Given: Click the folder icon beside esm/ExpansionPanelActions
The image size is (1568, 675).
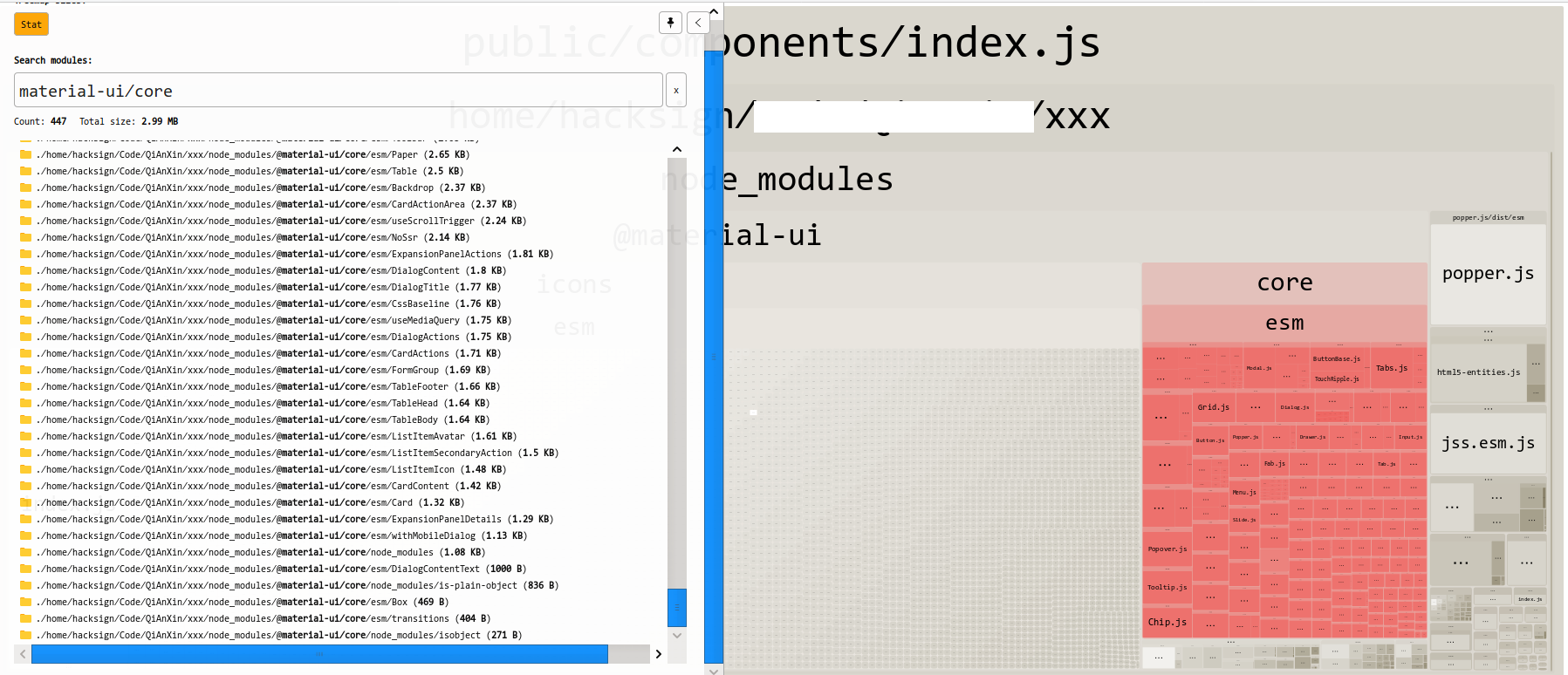Looking at the screenshot, I should point(26,254).
